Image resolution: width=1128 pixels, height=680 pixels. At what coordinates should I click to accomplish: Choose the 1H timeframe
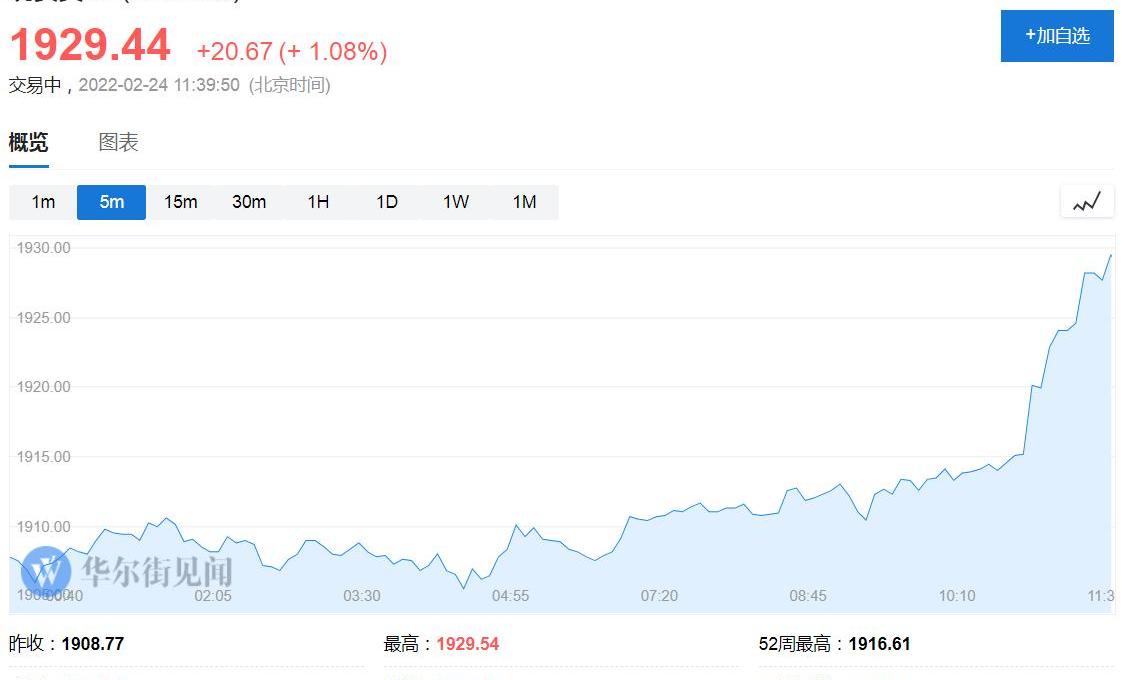[x=318, y=202]
